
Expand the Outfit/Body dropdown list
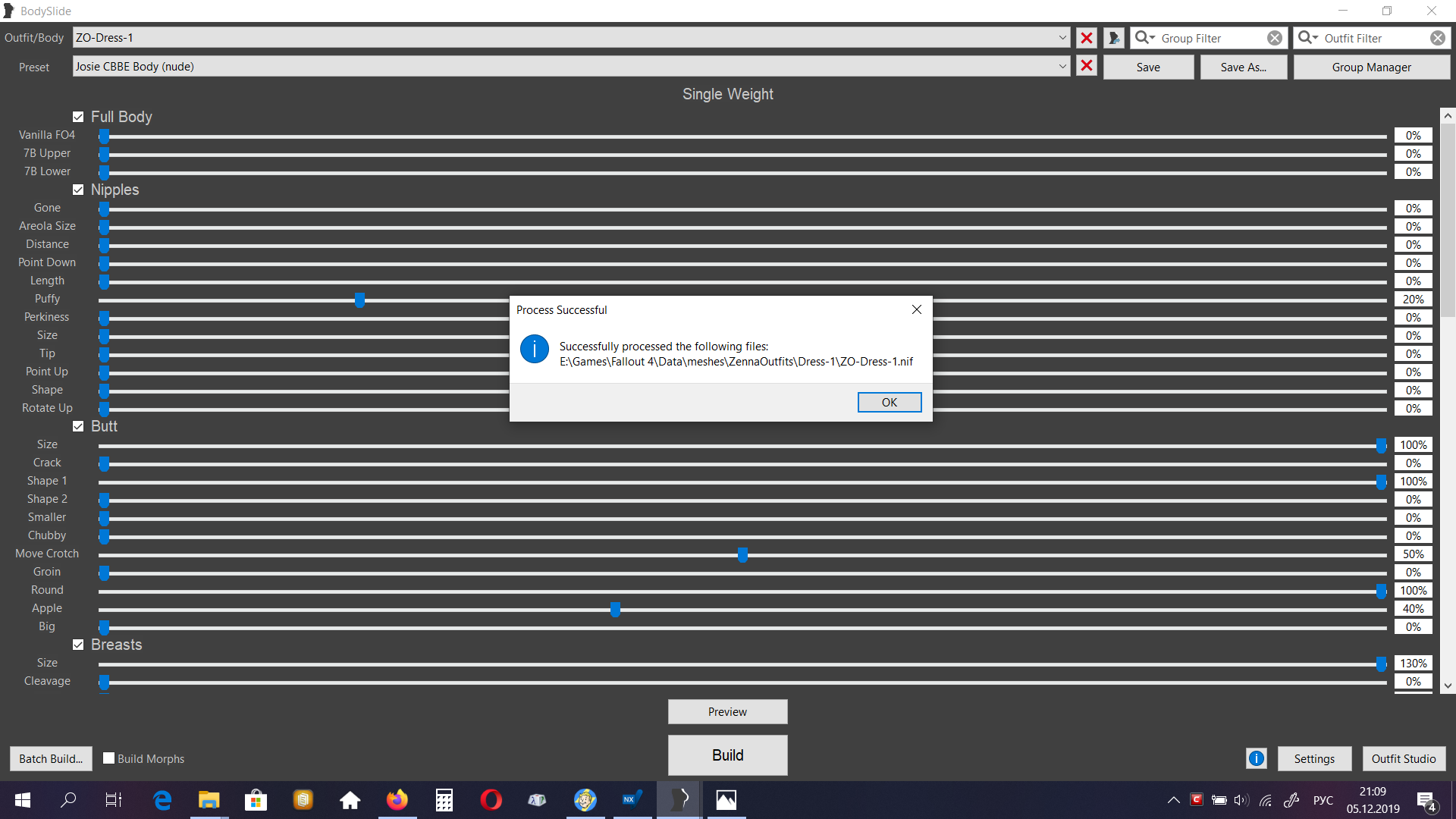coord(1062,38)
